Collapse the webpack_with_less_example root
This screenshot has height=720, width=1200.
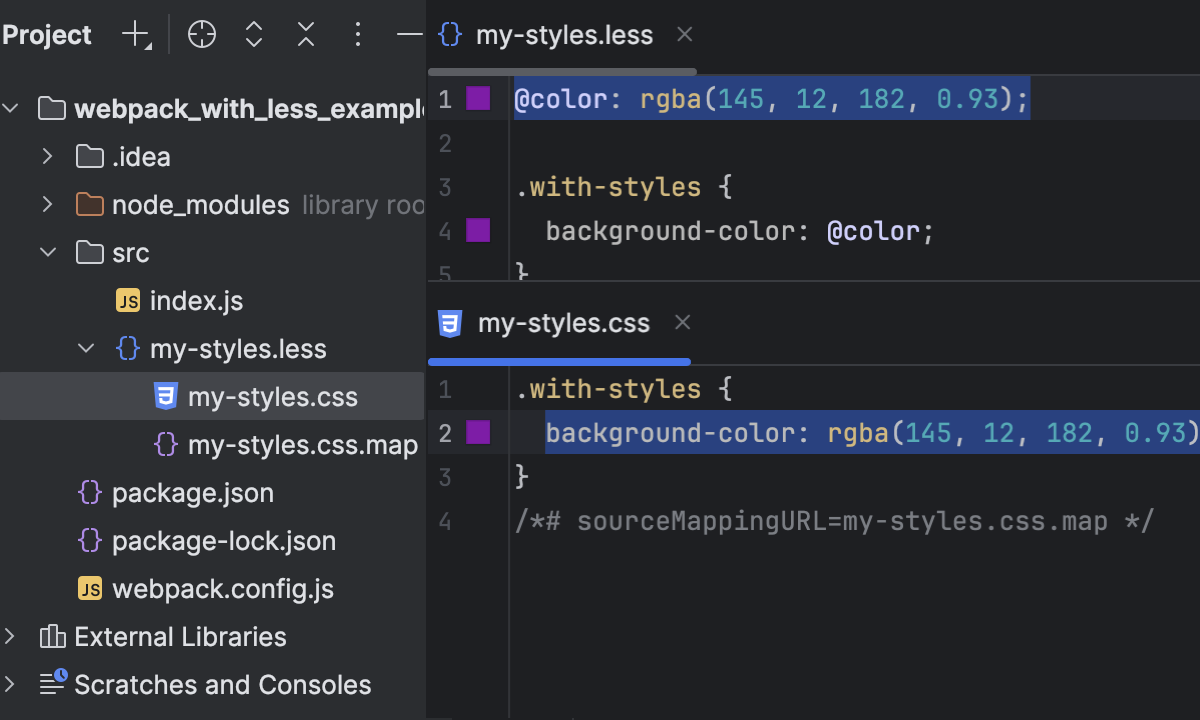pyautogui.click(x=10, y=108)
